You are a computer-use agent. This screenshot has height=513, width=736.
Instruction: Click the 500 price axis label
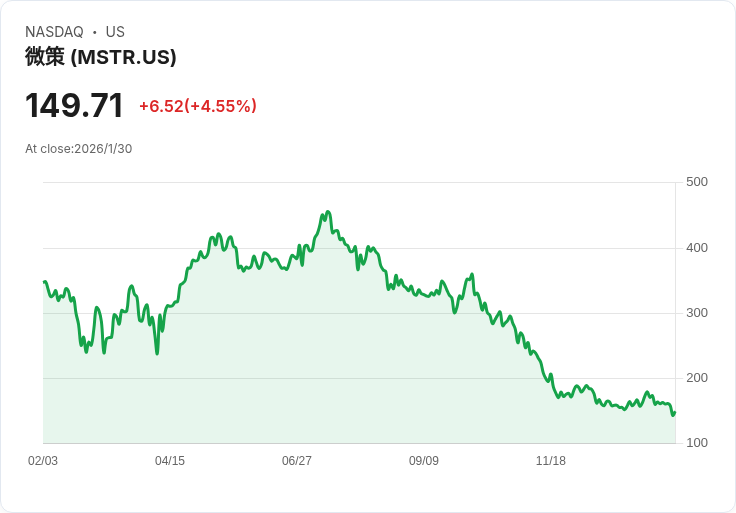(x=697, y=182)
